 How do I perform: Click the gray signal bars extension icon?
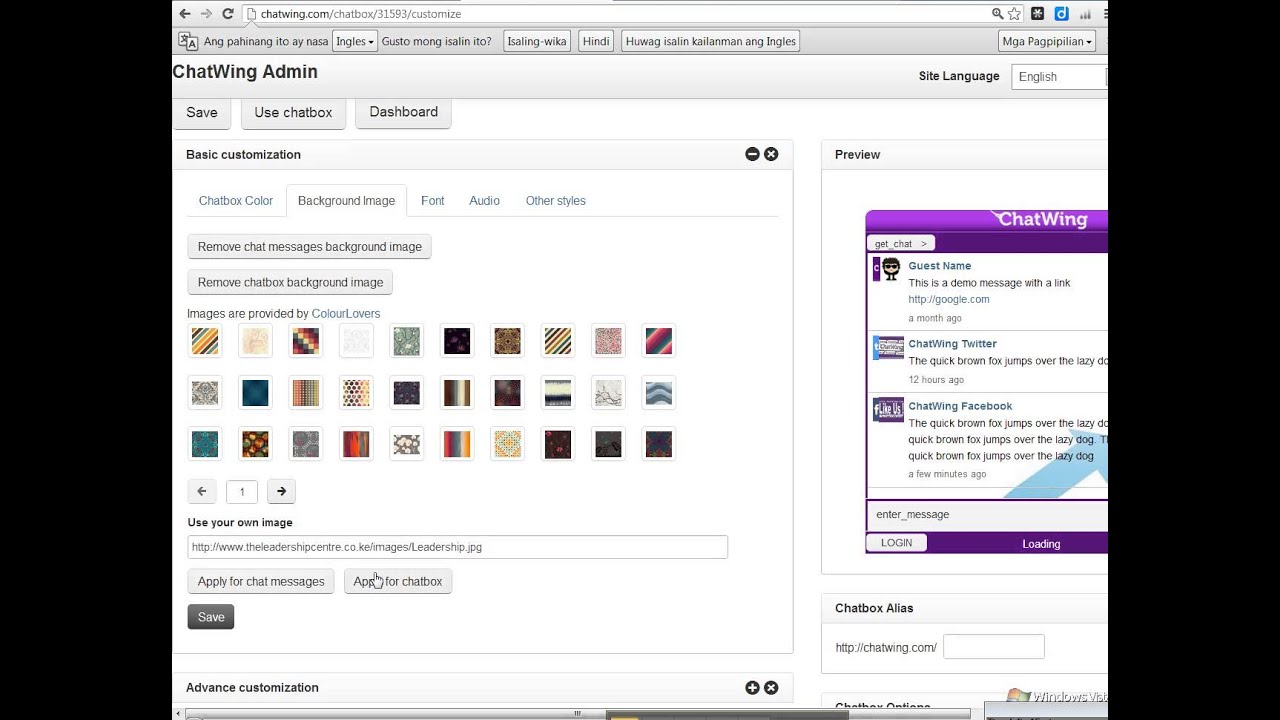tap(1085, 14)
